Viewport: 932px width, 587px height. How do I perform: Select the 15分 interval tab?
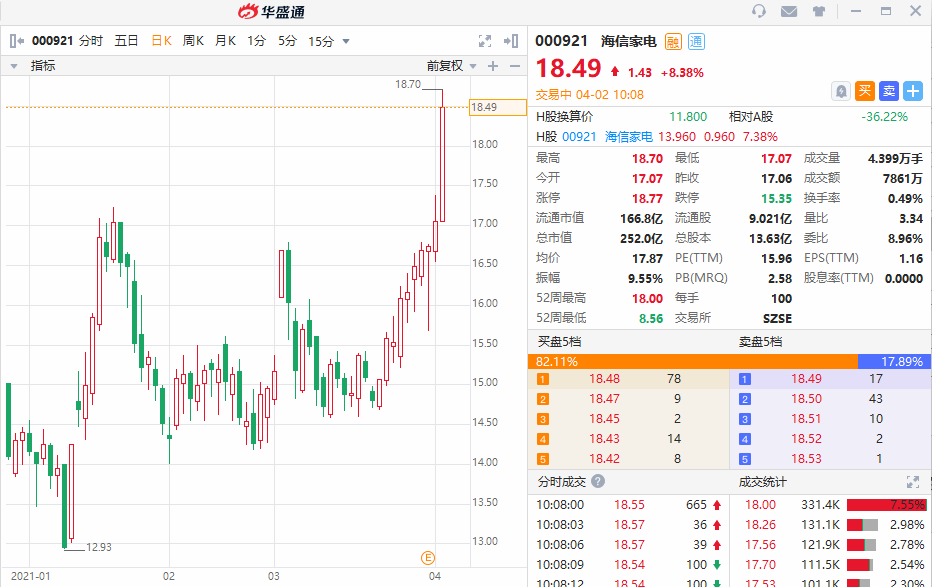(x=321, y=41)
